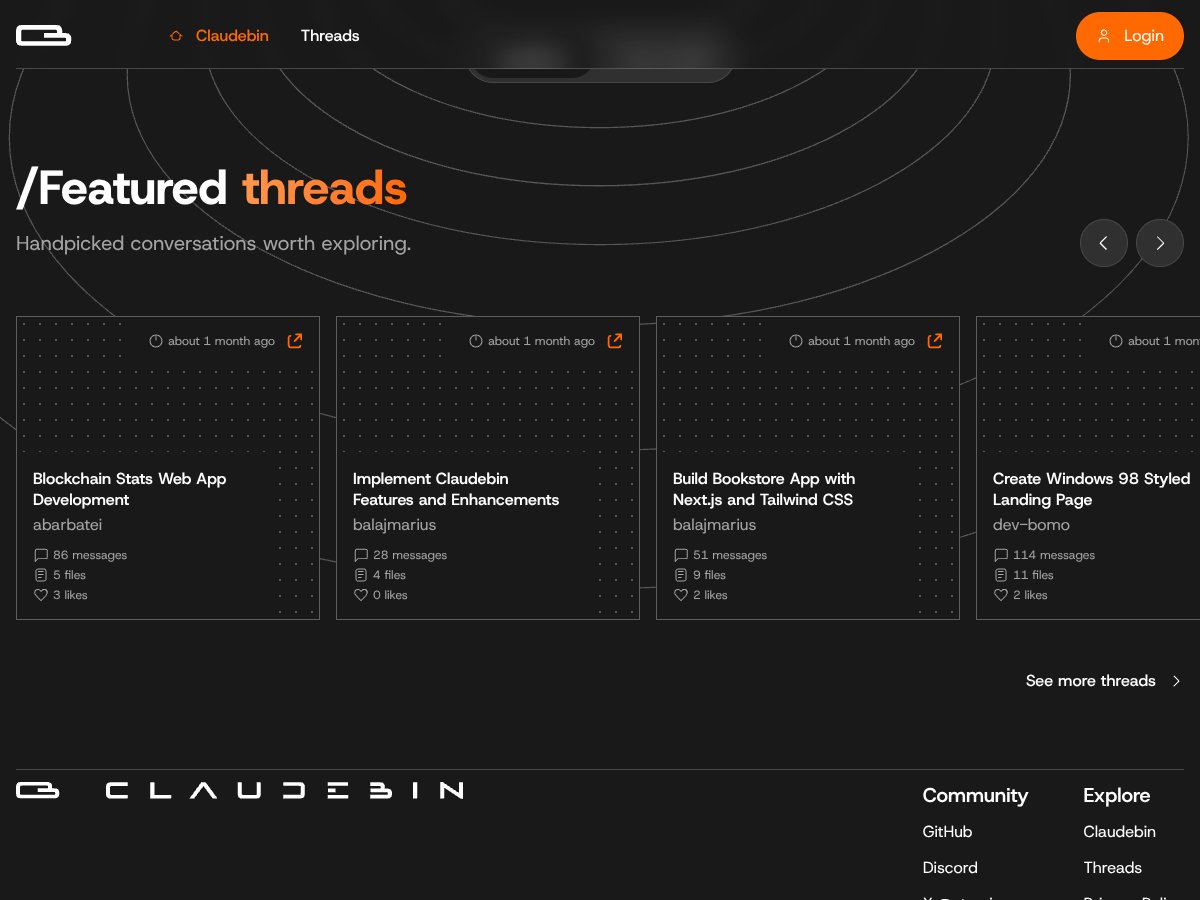Viewport: 1200px width, 900px height.
Task: Click clock icon on Blockchain Stats card
Action: tap(156, 341)
